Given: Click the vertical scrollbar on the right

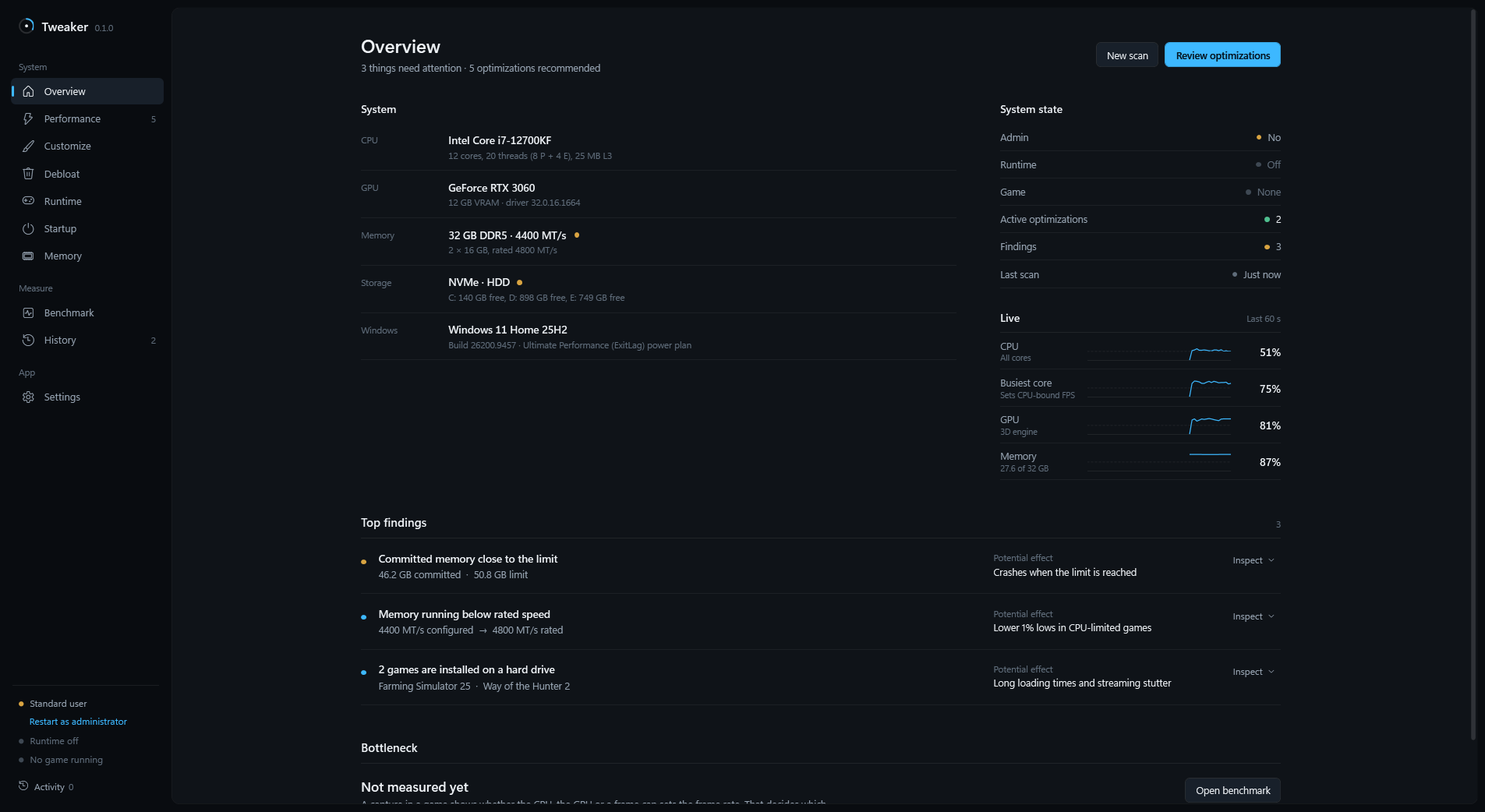Looking at the screenshot, I should coord(1473,374).
